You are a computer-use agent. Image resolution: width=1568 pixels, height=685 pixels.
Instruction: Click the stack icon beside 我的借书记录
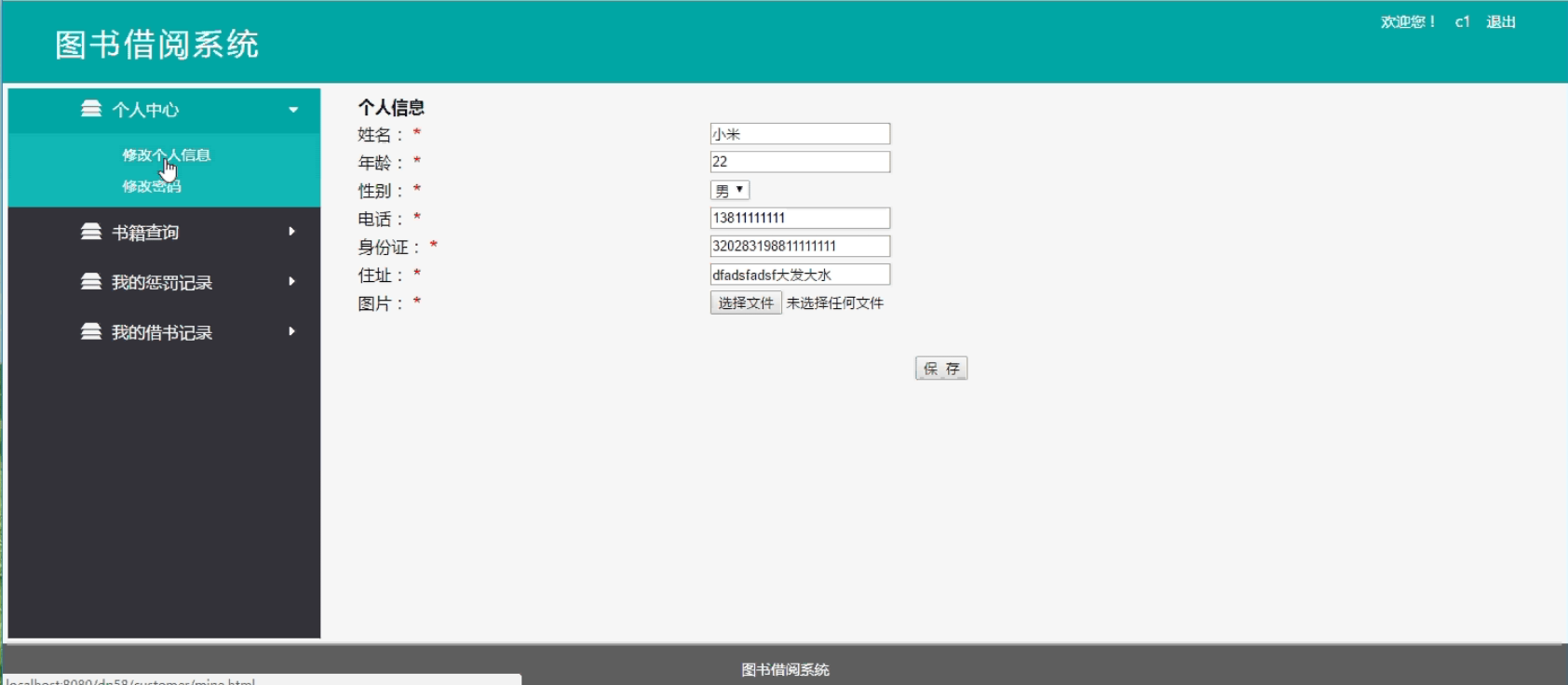pos(91,332)
